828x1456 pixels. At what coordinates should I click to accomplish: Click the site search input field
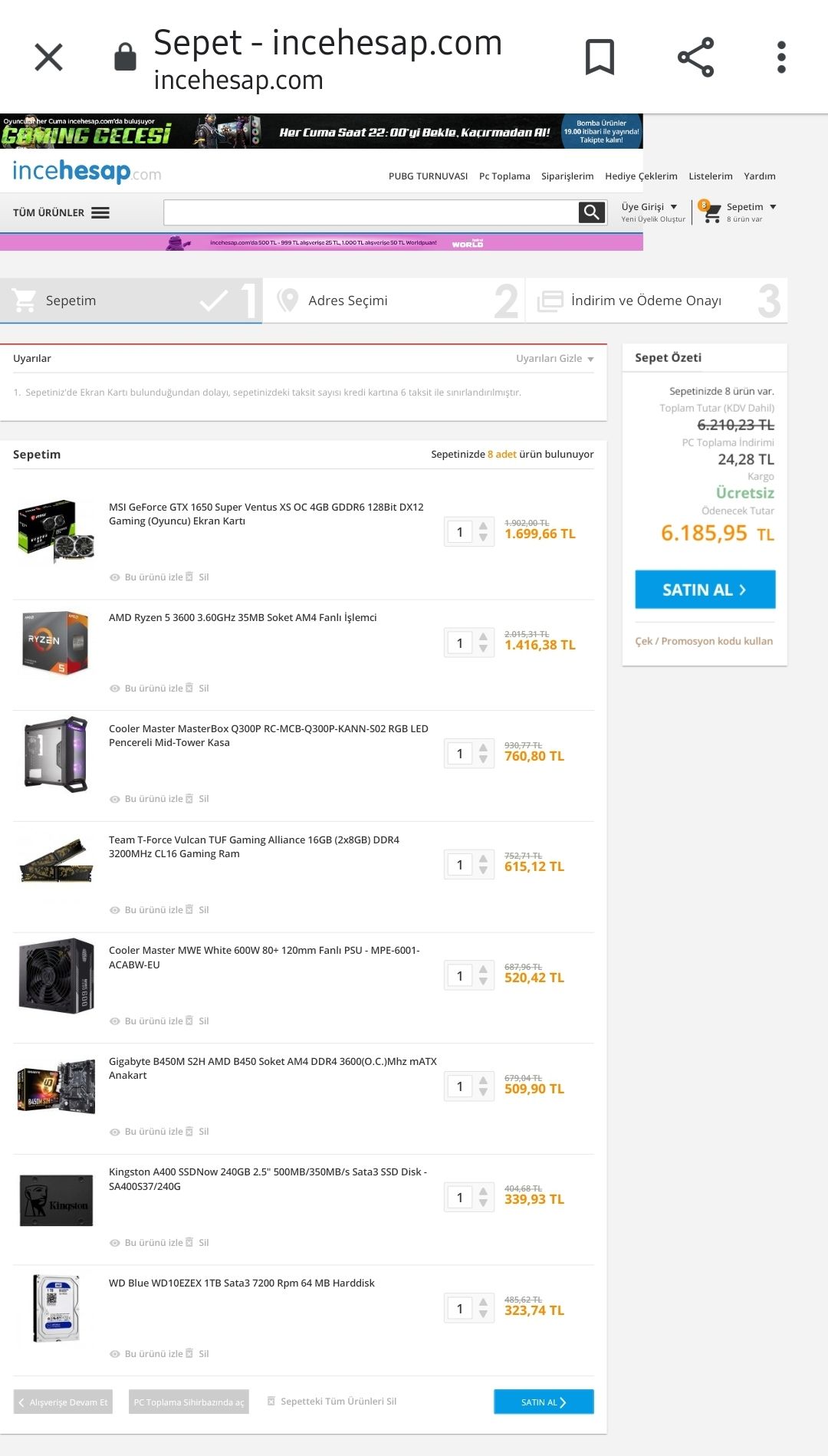(x=371, y=212)
